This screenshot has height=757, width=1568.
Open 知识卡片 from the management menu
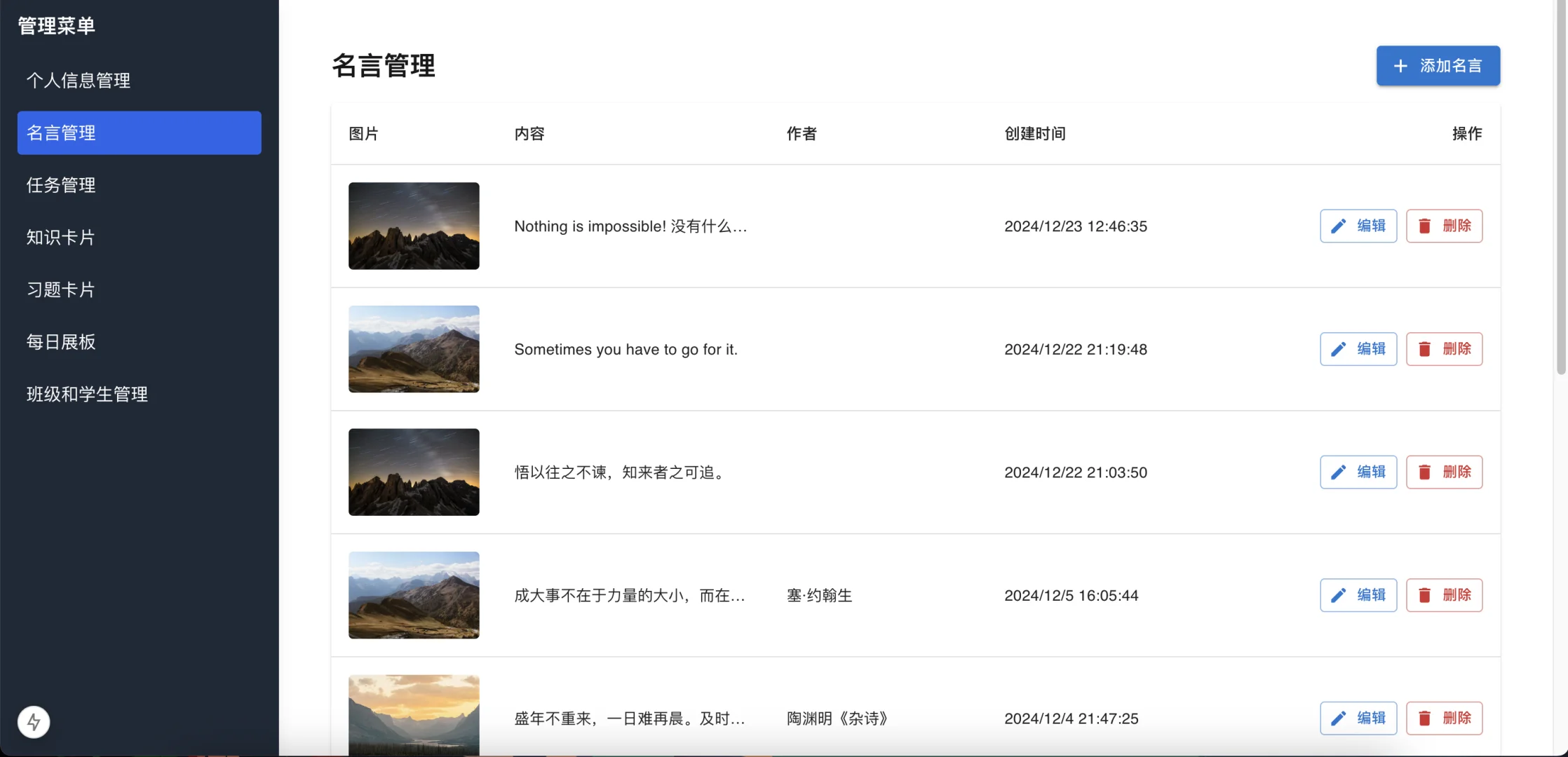point(60,237)
